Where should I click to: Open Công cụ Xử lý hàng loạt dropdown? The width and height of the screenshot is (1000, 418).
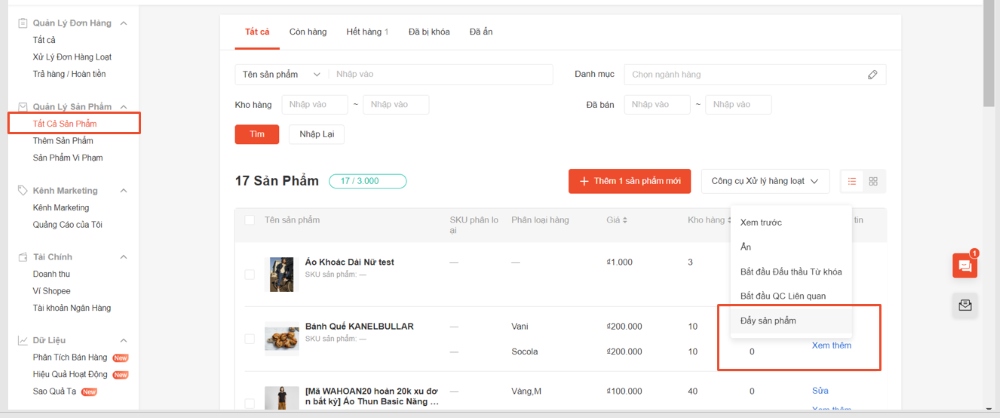[765, 181]
